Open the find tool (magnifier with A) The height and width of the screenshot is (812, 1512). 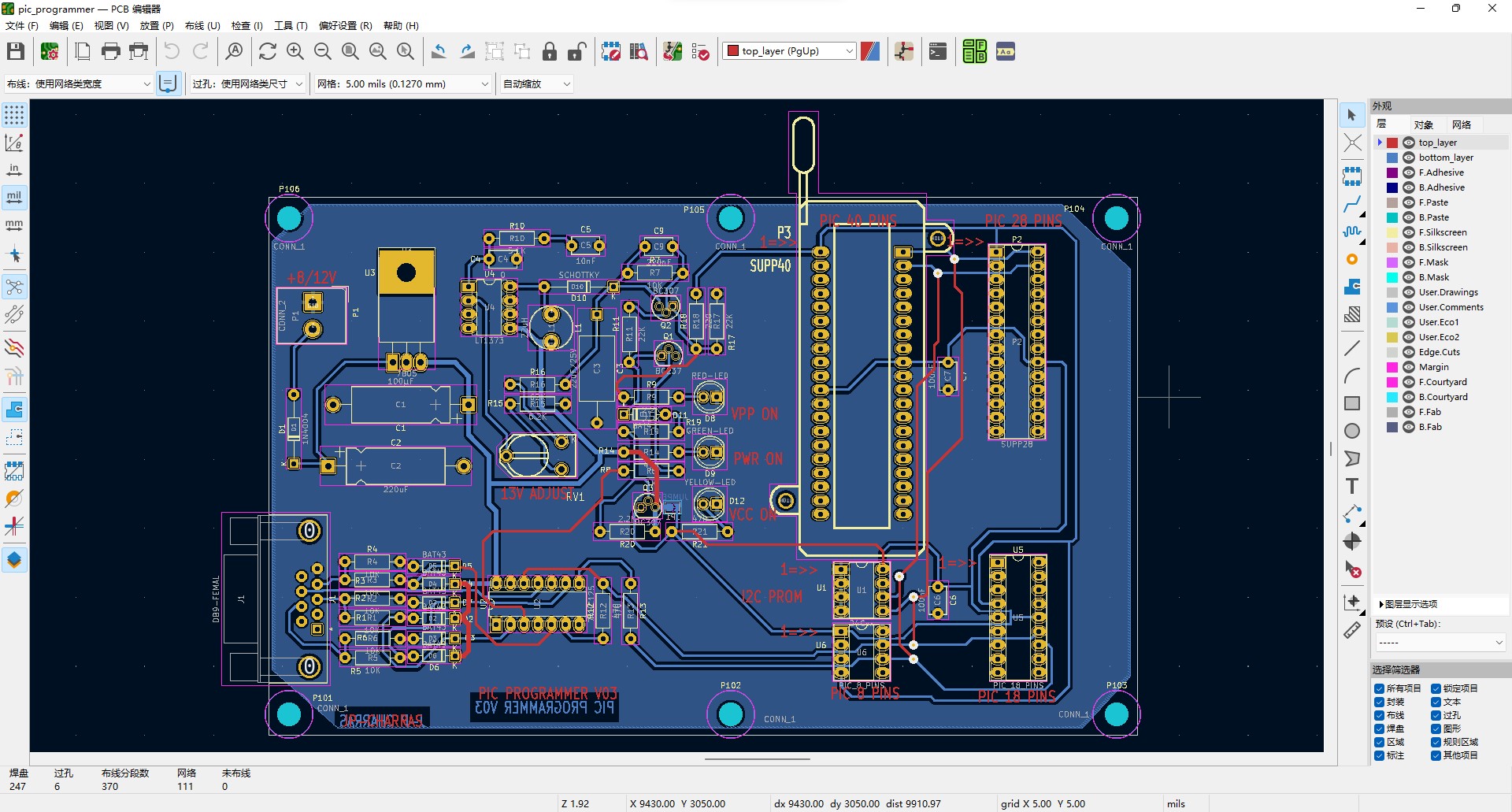pyautogui.click(x=234, y=52)
